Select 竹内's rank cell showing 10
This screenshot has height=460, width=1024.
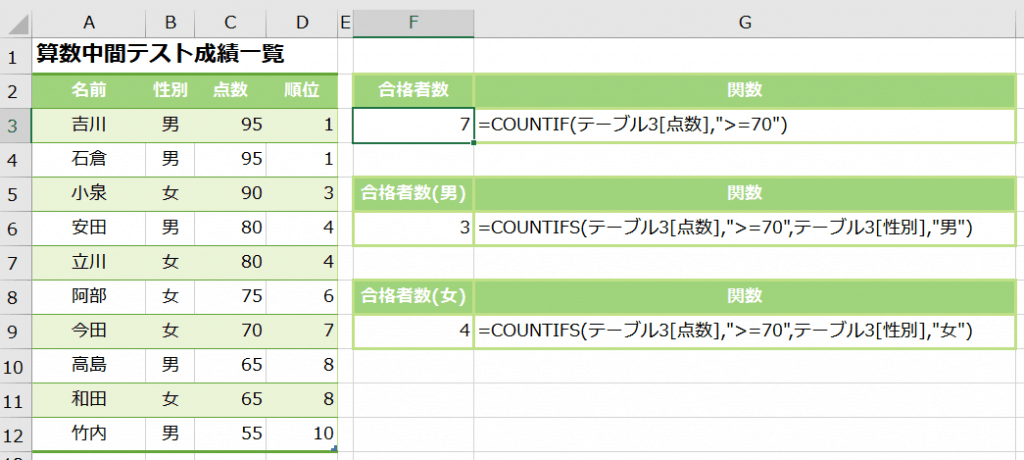tap(302, 433)
